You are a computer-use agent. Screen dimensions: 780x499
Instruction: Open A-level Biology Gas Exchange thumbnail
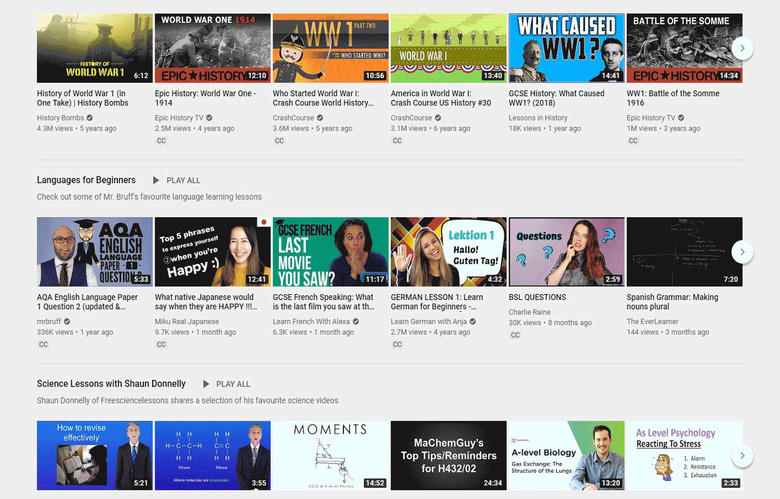(x=566, y=455)
